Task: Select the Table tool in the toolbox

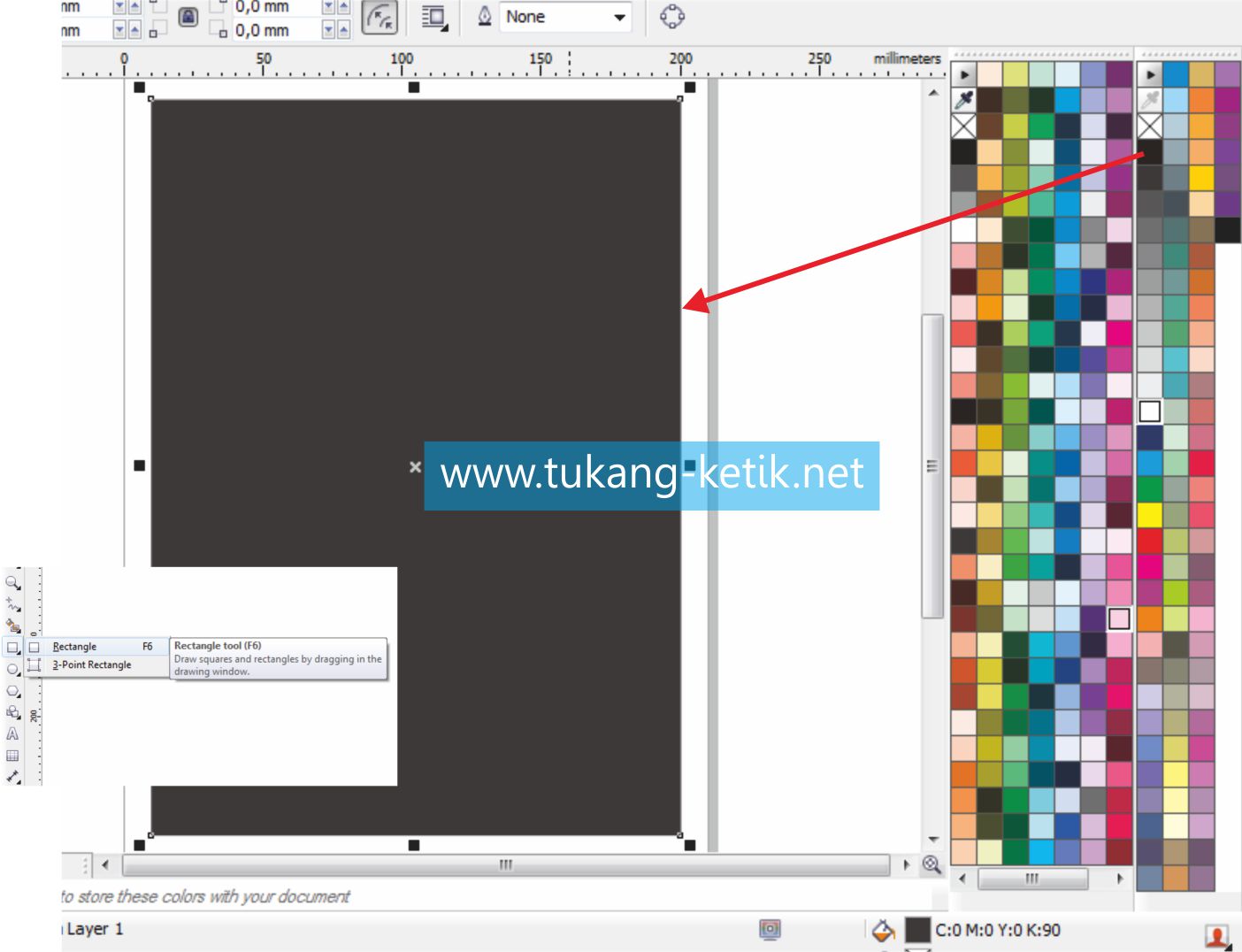Action: pyautogui.click(x=12, y=756)
